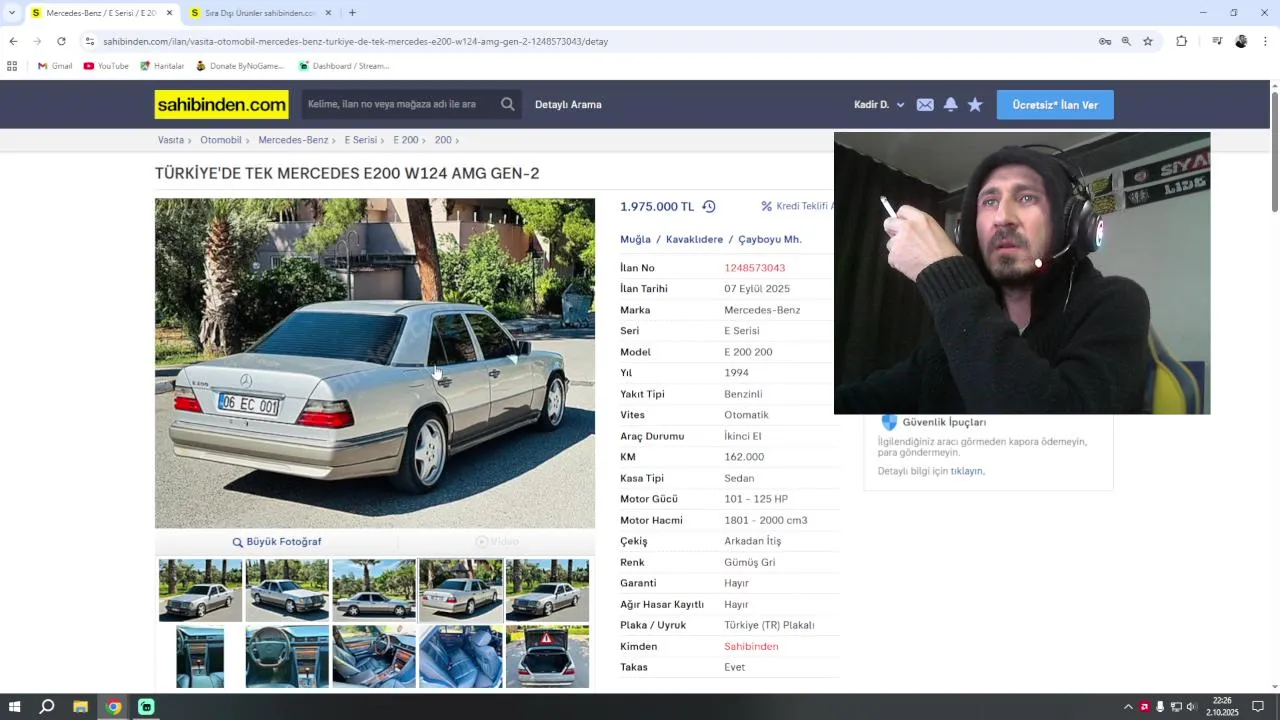
Task: Open Donate ByNoGame bookmark
Action: 240,66
